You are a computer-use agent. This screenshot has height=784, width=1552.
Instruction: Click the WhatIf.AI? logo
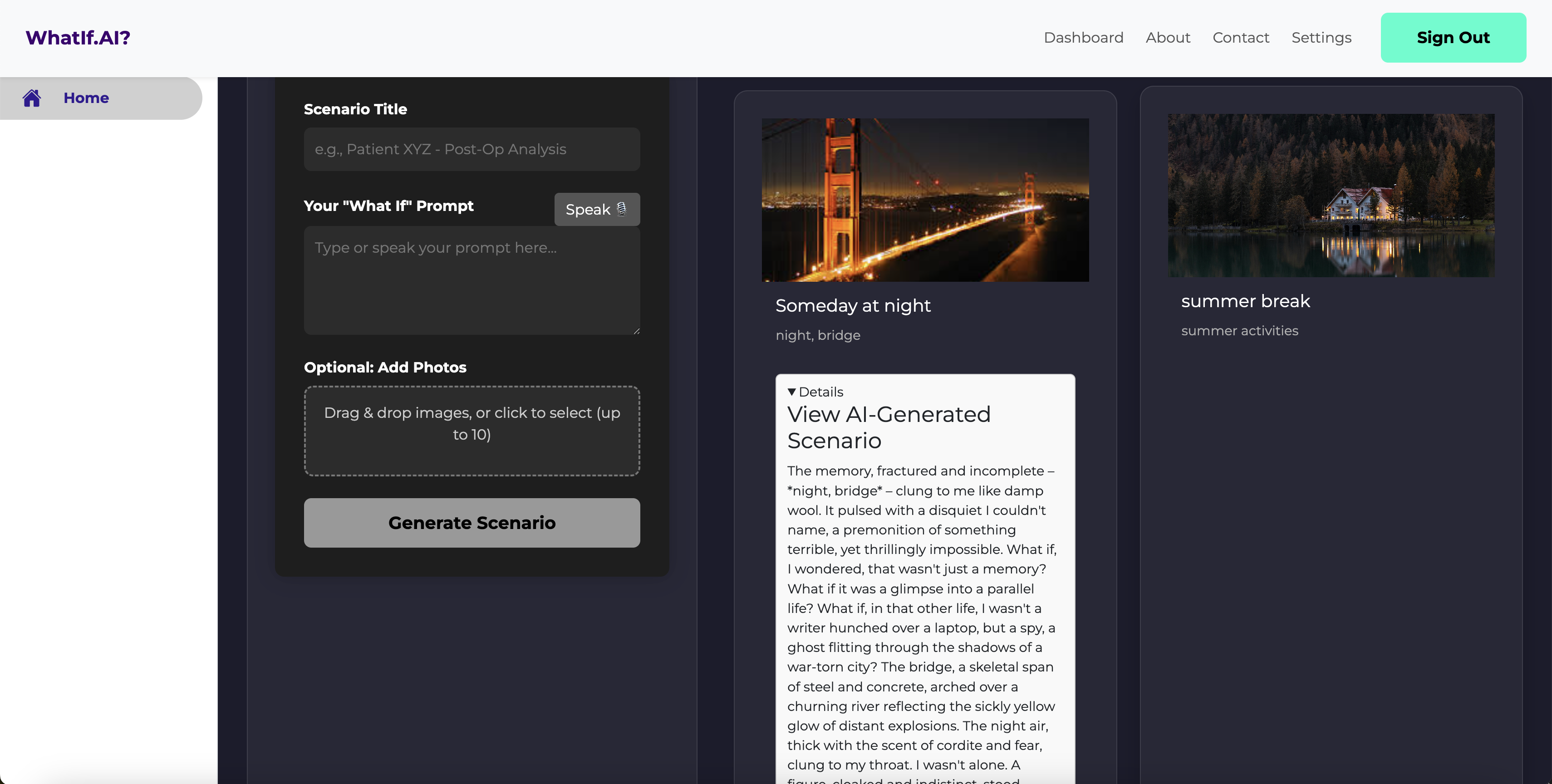pos(78,37)
